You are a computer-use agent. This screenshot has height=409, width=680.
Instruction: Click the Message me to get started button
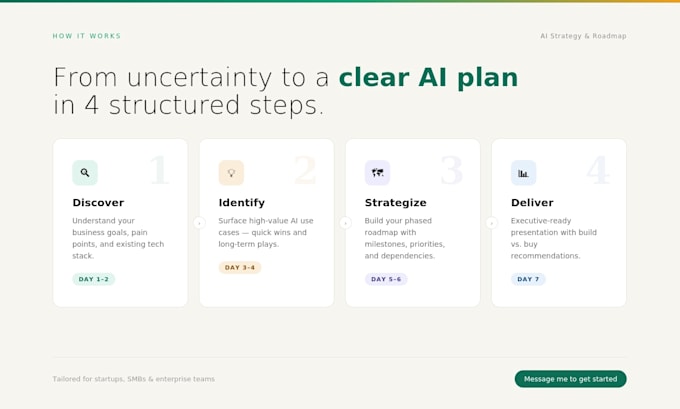click(570, 379)
